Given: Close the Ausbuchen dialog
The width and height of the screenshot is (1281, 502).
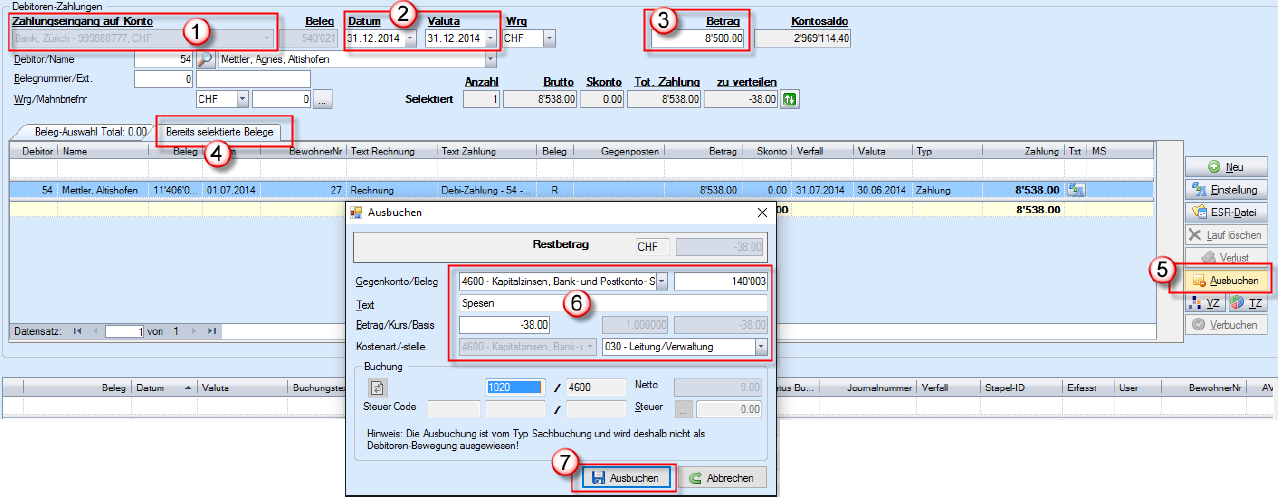Looking at the screenshot, I should click(764, 213).
